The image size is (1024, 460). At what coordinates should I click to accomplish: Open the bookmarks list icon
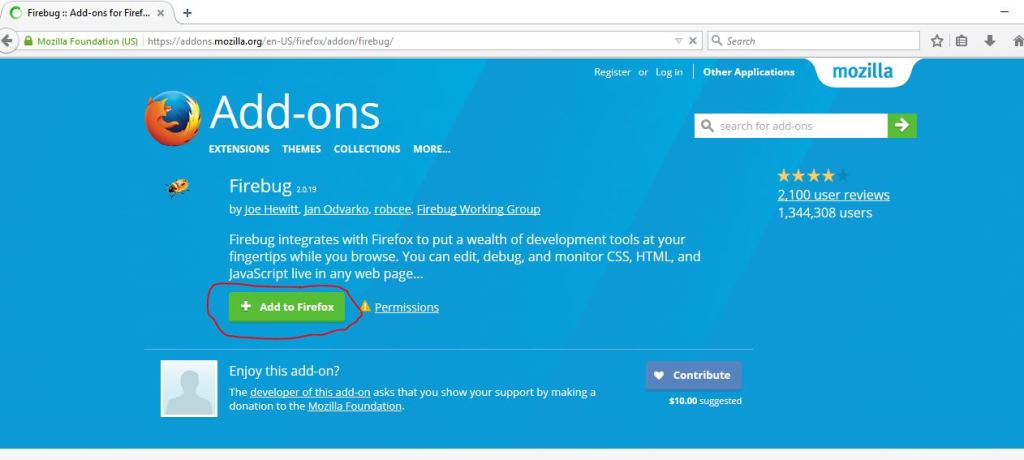961,41
